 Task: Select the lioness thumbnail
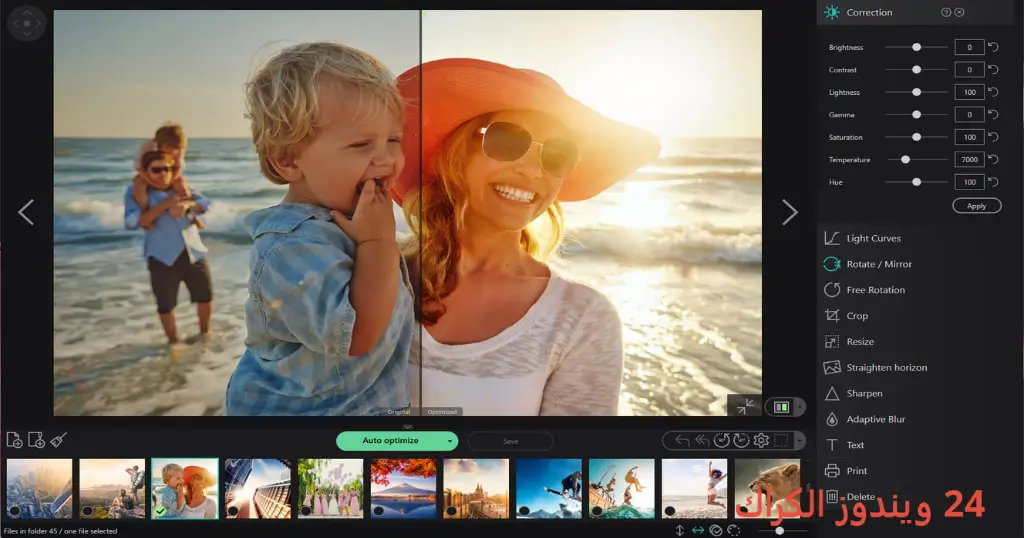tap(767, 488)
